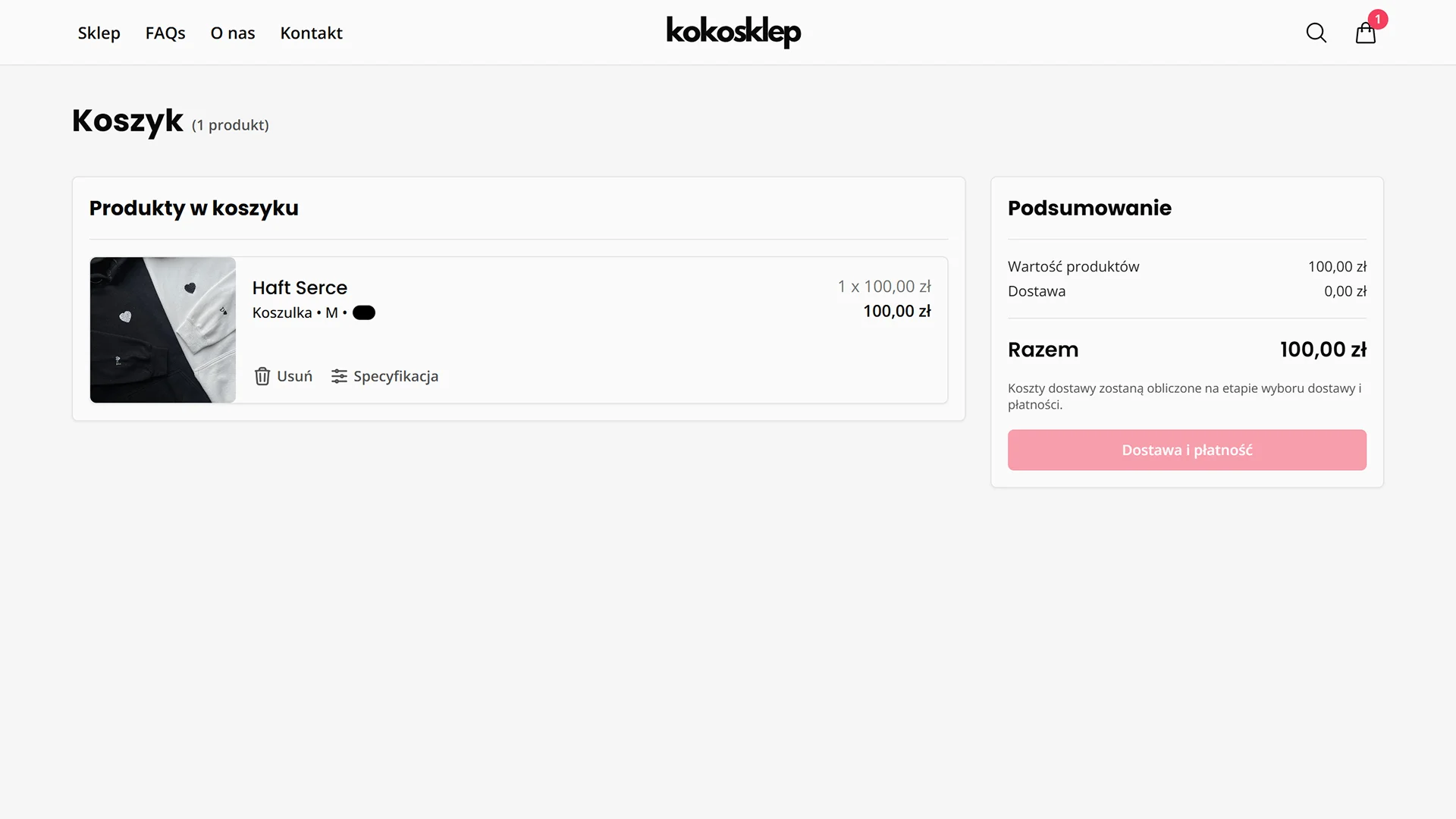Image resolution: width=1456 pixels, height=819 pixels.
Task: Click the black color swatch pill
Action: (364, 312)
